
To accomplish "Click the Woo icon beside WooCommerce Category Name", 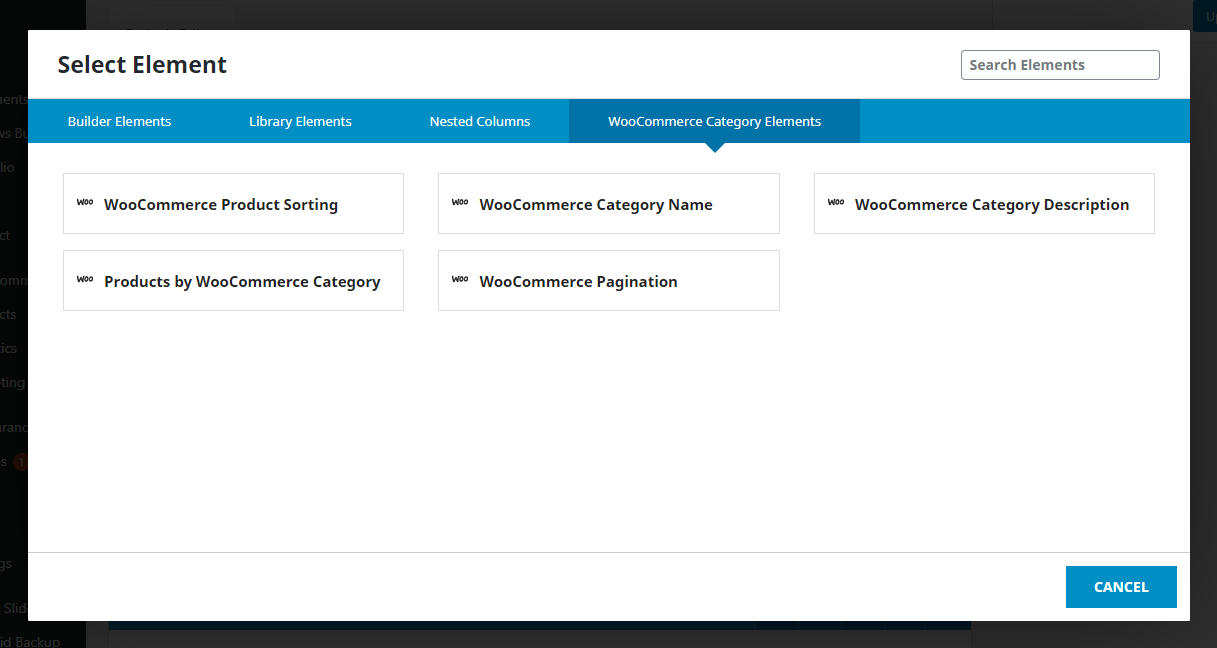I will [460, 203].
